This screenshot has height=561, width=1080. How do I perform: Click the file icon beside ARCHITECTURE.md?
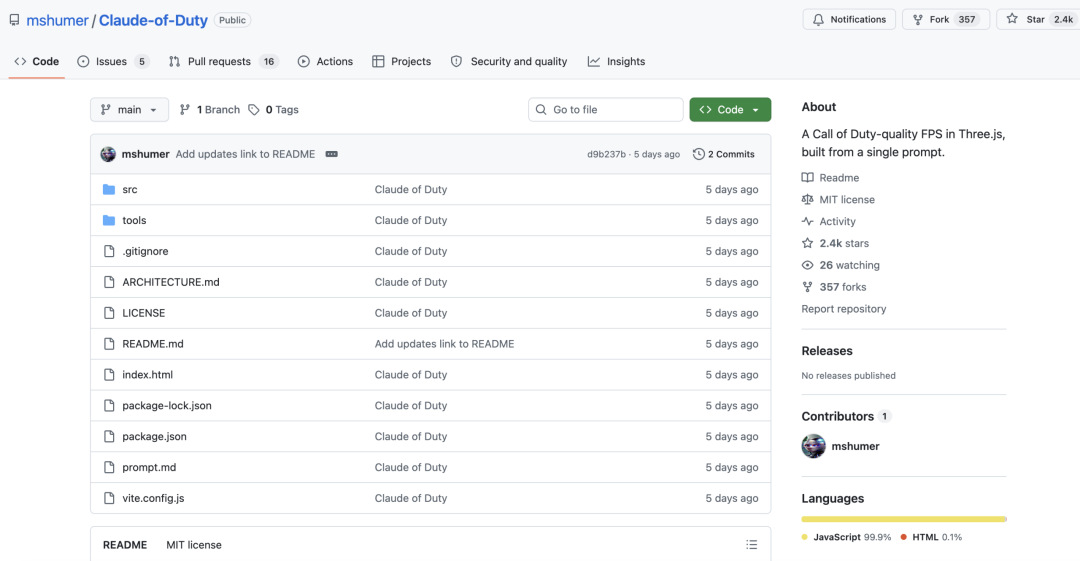pos(109,282)
